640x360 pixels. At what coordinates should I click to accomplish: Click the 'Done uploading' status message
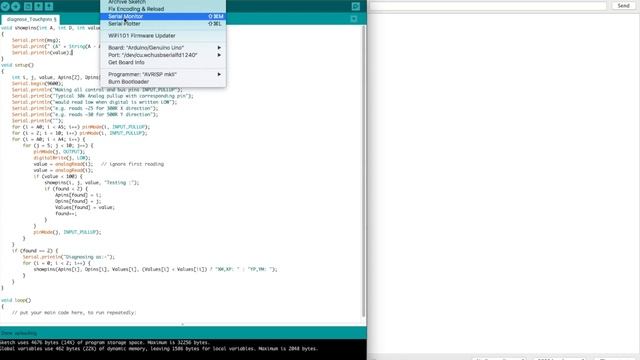19,333
